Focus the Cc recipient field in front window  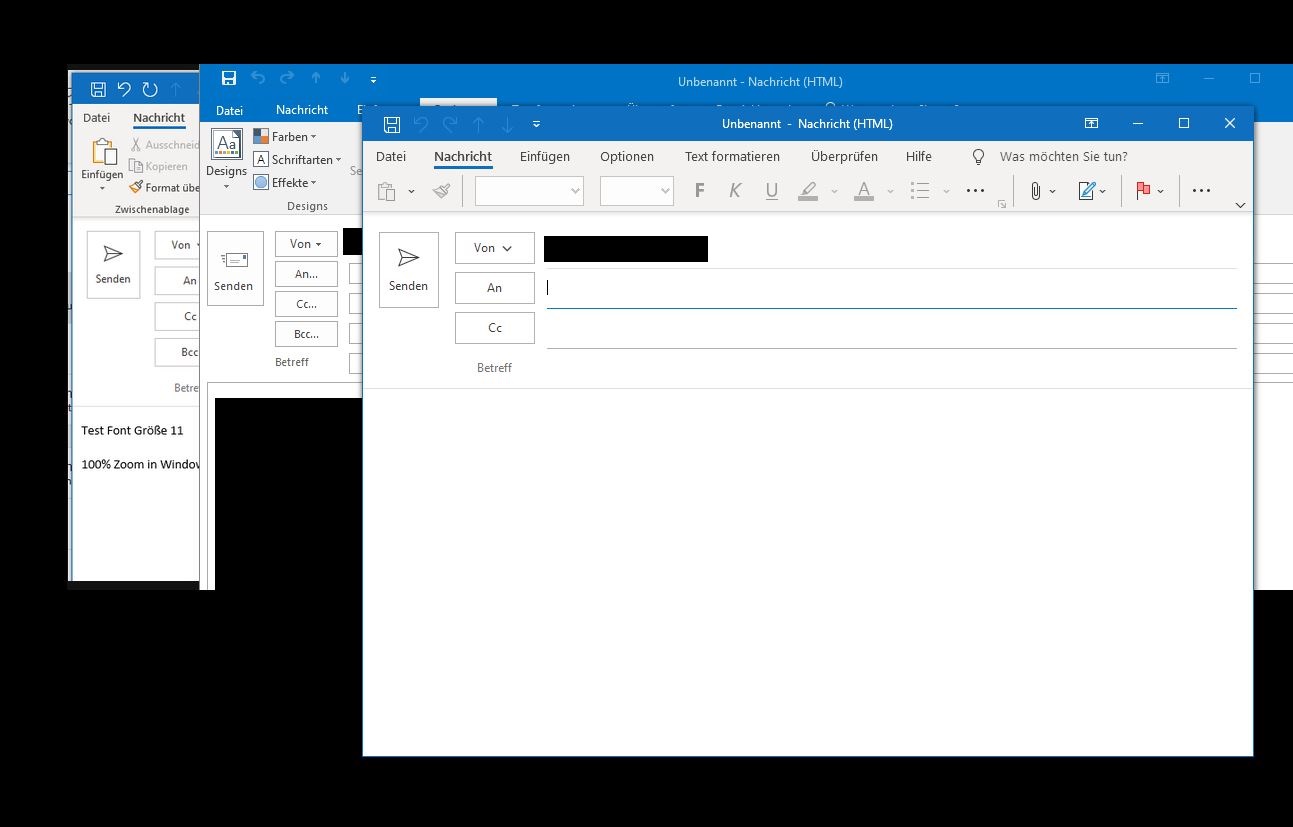click(x=891, y=328)
